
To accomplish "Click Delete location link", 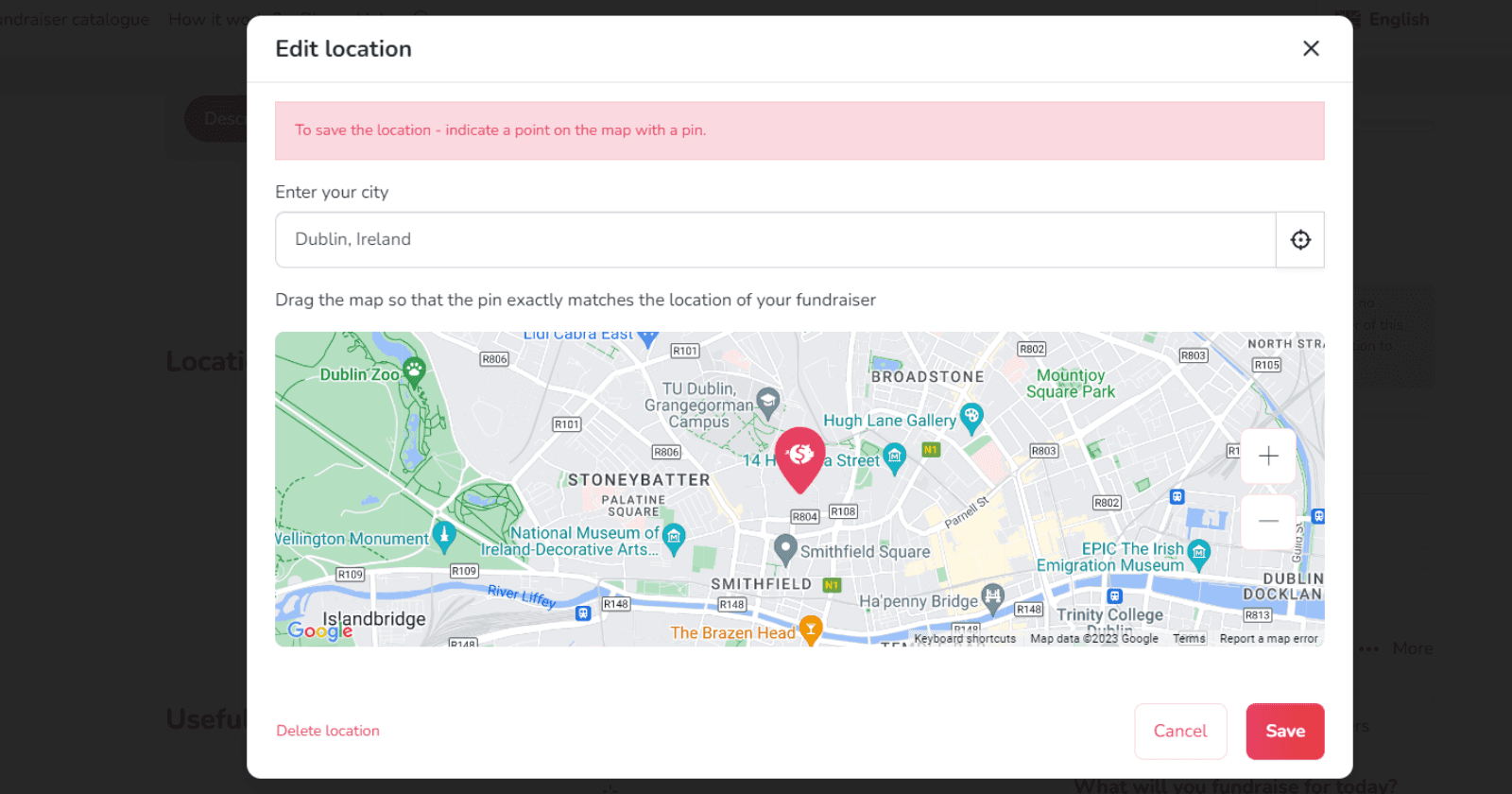I will [x=328, y=731].
